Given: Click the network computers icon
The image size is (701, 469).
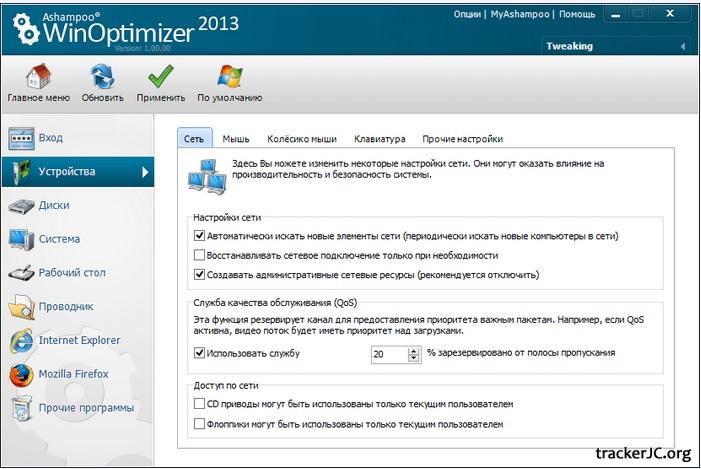Looking at the screenshot, I should click(x=207, y=177).
